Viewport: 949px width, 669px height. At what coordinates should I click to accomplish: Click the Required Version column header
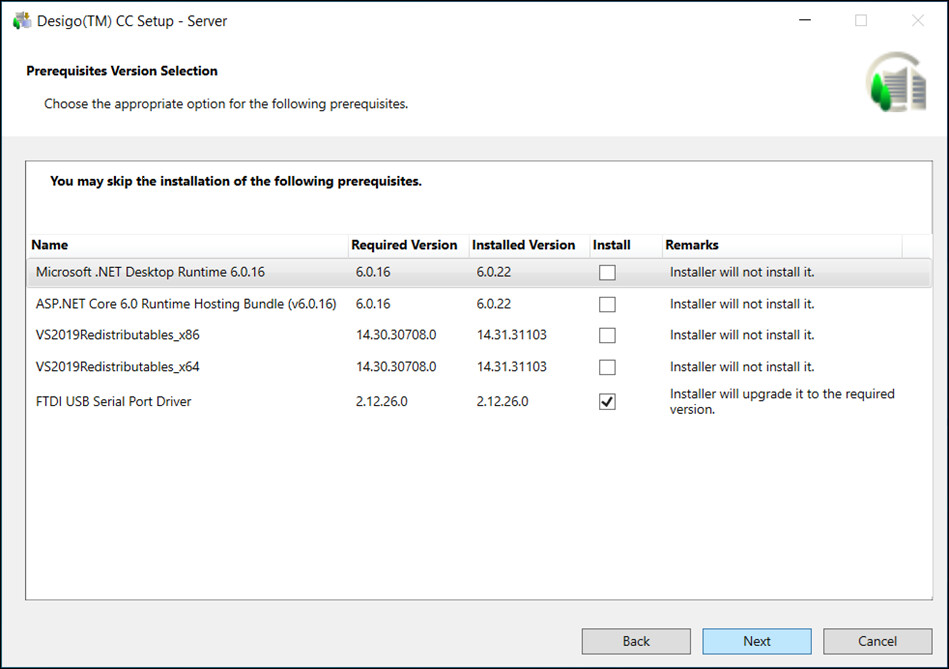pyautogui.click(x=404, y=245)
